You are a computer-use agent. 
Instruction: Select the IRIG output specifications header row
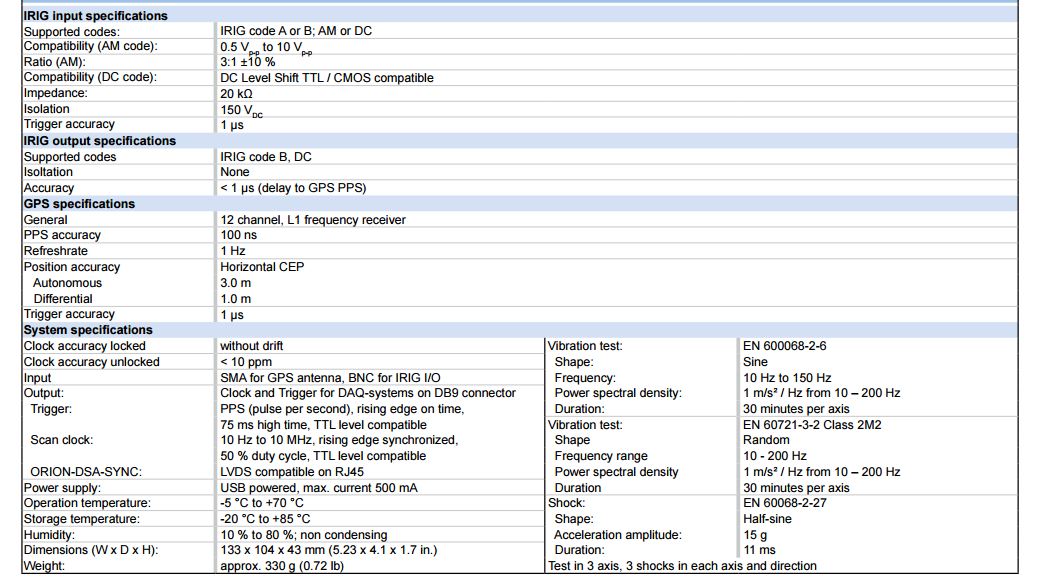[100, 141]
